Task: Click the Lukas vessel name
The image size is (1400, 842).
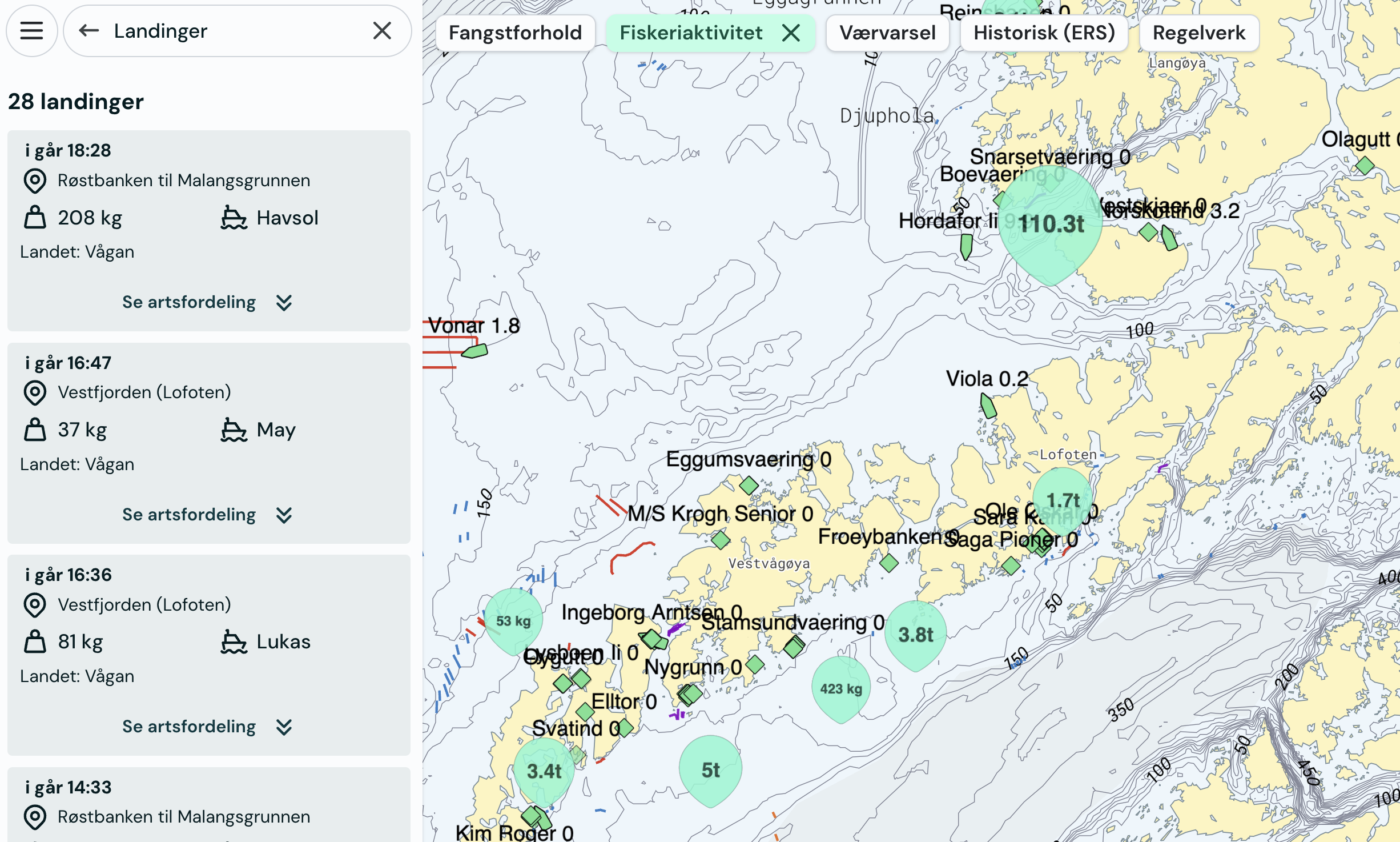Action: click(283, 641)
